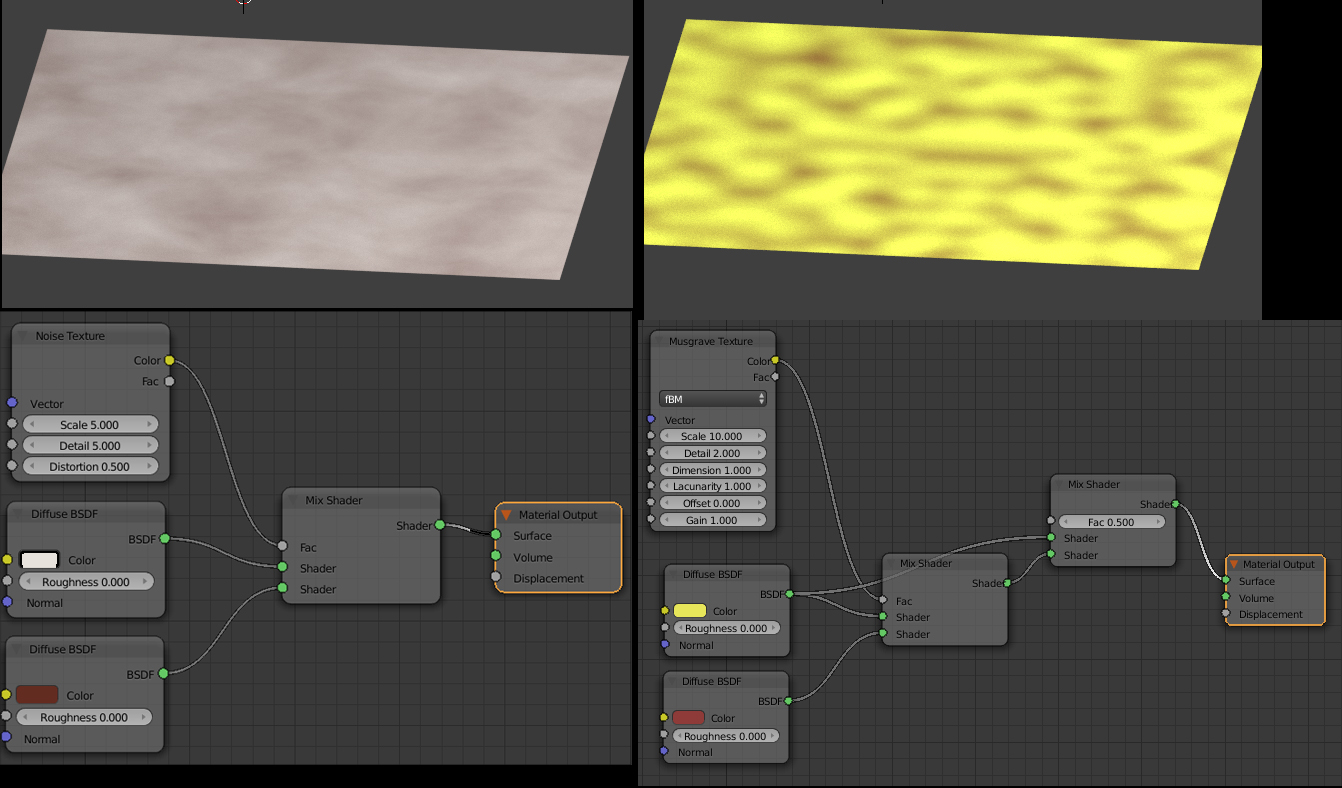
Task: Adjust the Detail 5.000 field in Noise Texture
Action: tap(90, 446)
